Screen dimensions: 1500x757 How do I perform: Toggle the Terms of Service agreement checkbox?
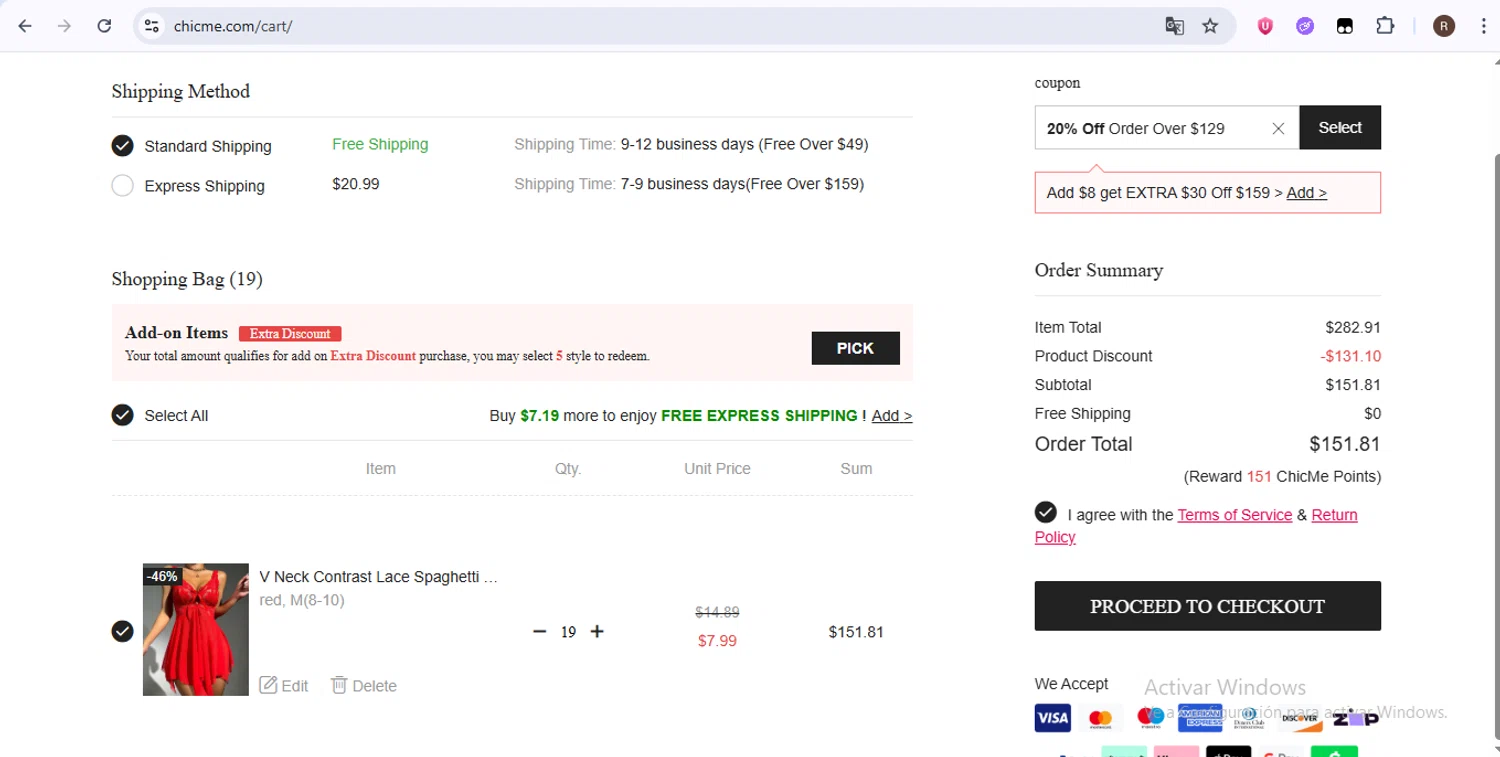tap(1046, 513)
